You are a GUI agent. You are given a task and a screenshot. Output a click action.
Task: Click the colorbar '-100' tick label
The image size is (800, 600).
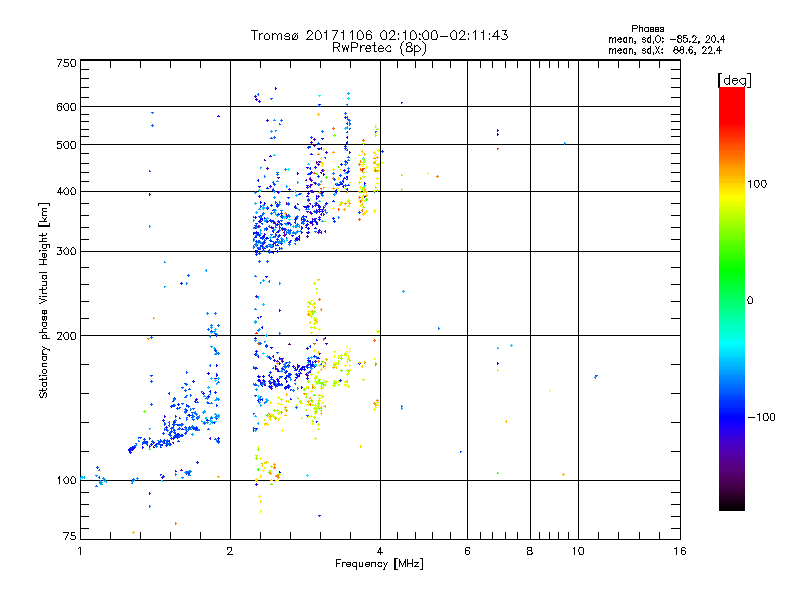tap(762, 417)
